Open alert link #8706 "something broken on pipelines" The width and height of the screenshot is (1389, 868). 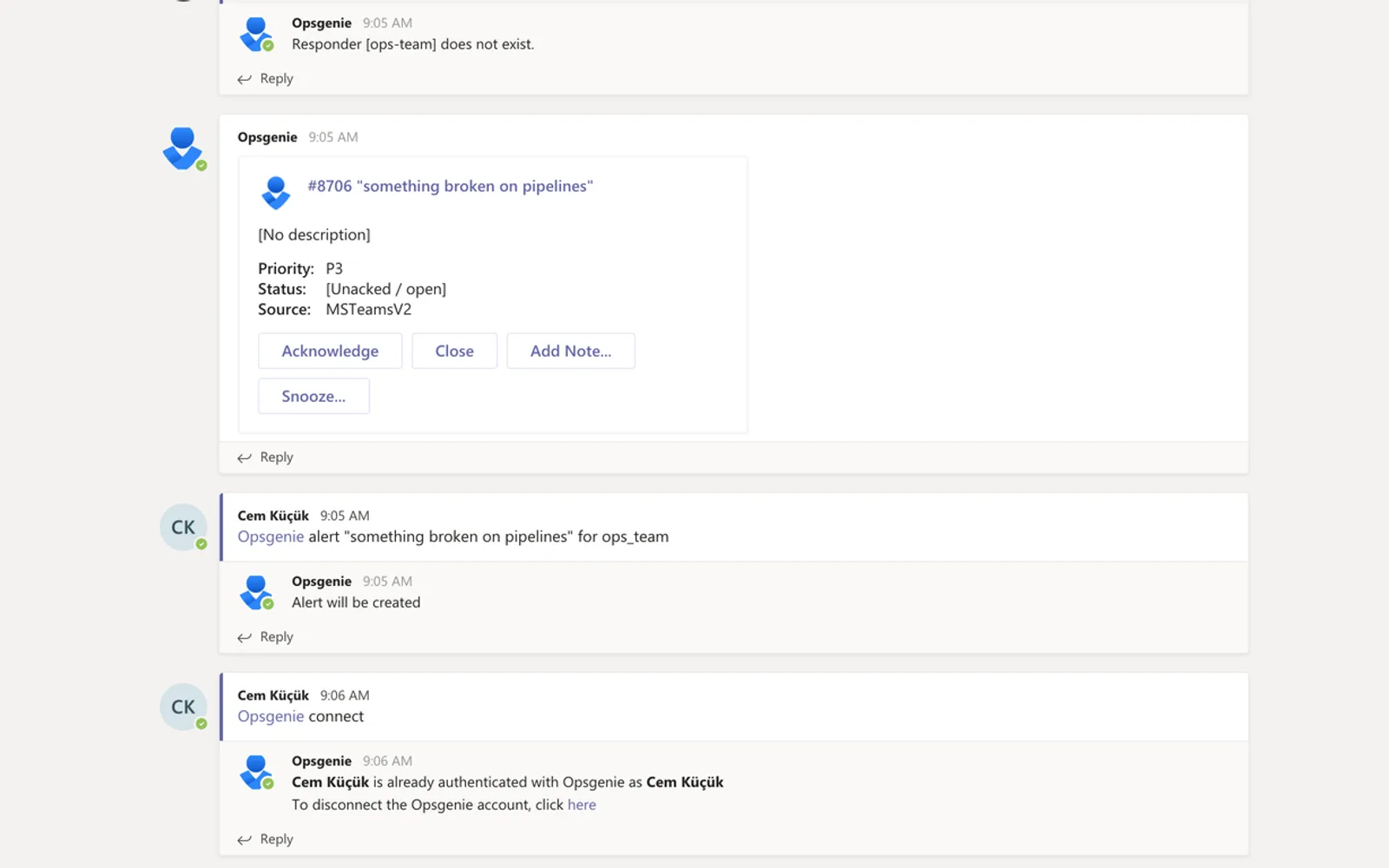pos(451,186)
